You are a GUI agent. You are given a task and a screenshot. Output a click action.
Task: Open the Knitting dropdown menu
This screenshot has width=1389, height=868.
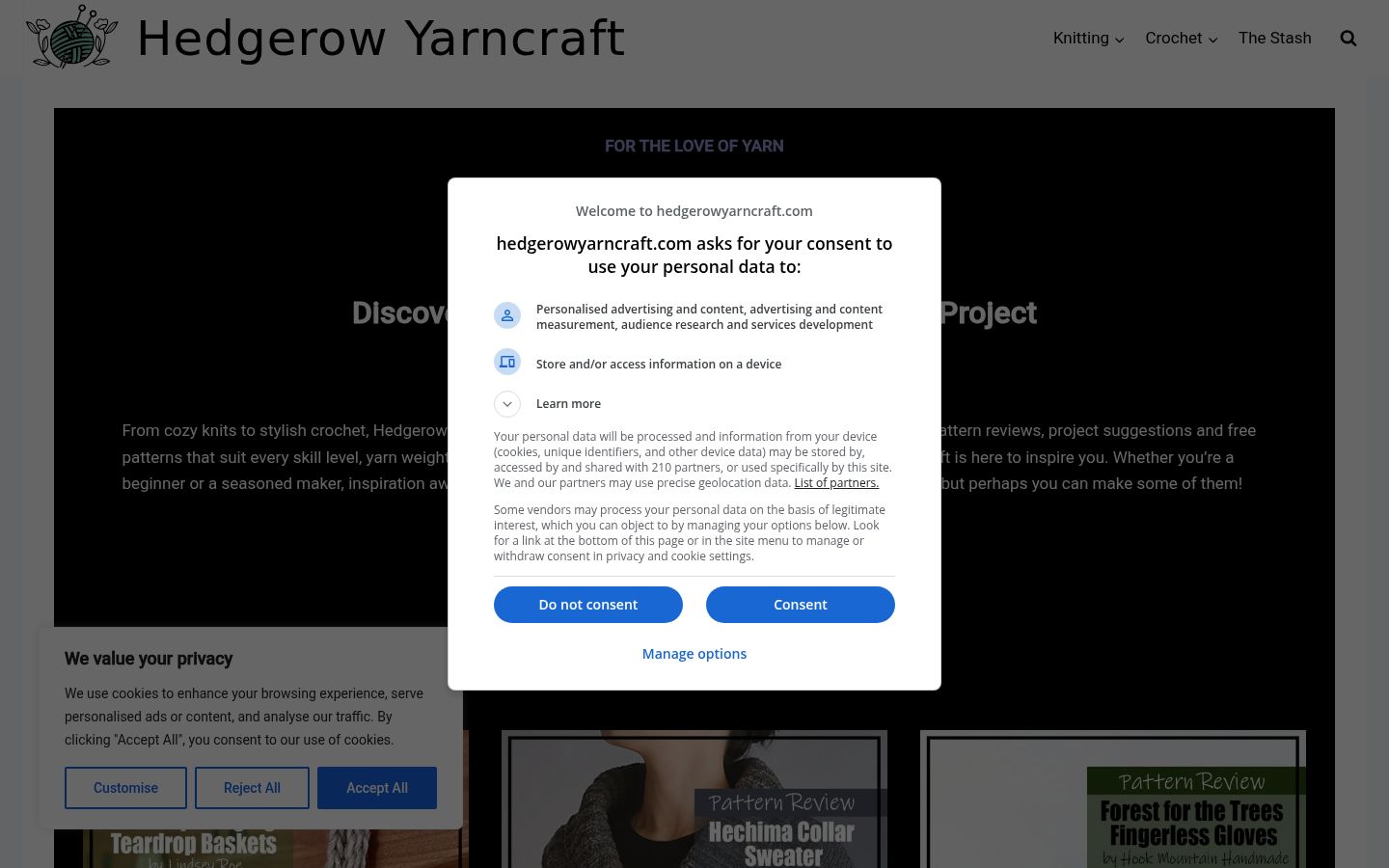1088,39
